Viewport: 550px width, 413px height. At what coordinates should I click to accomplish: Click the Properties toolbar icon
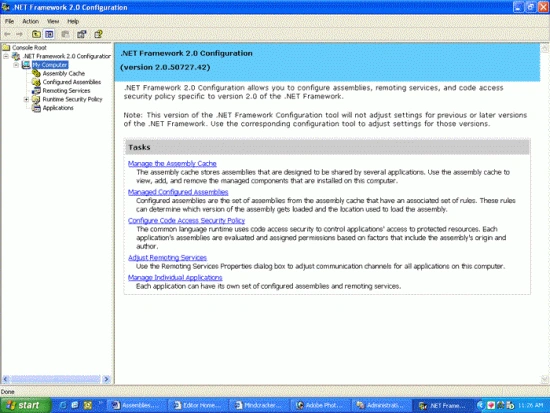(82, 34)
